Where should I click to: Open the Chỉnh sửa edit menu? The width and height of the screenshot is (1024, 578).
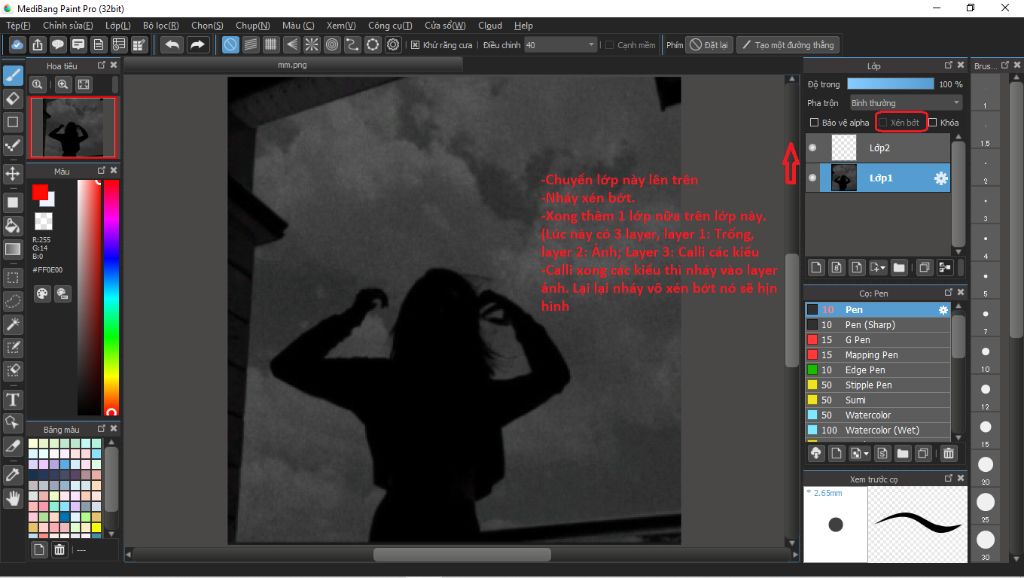(x=68, y=25)
